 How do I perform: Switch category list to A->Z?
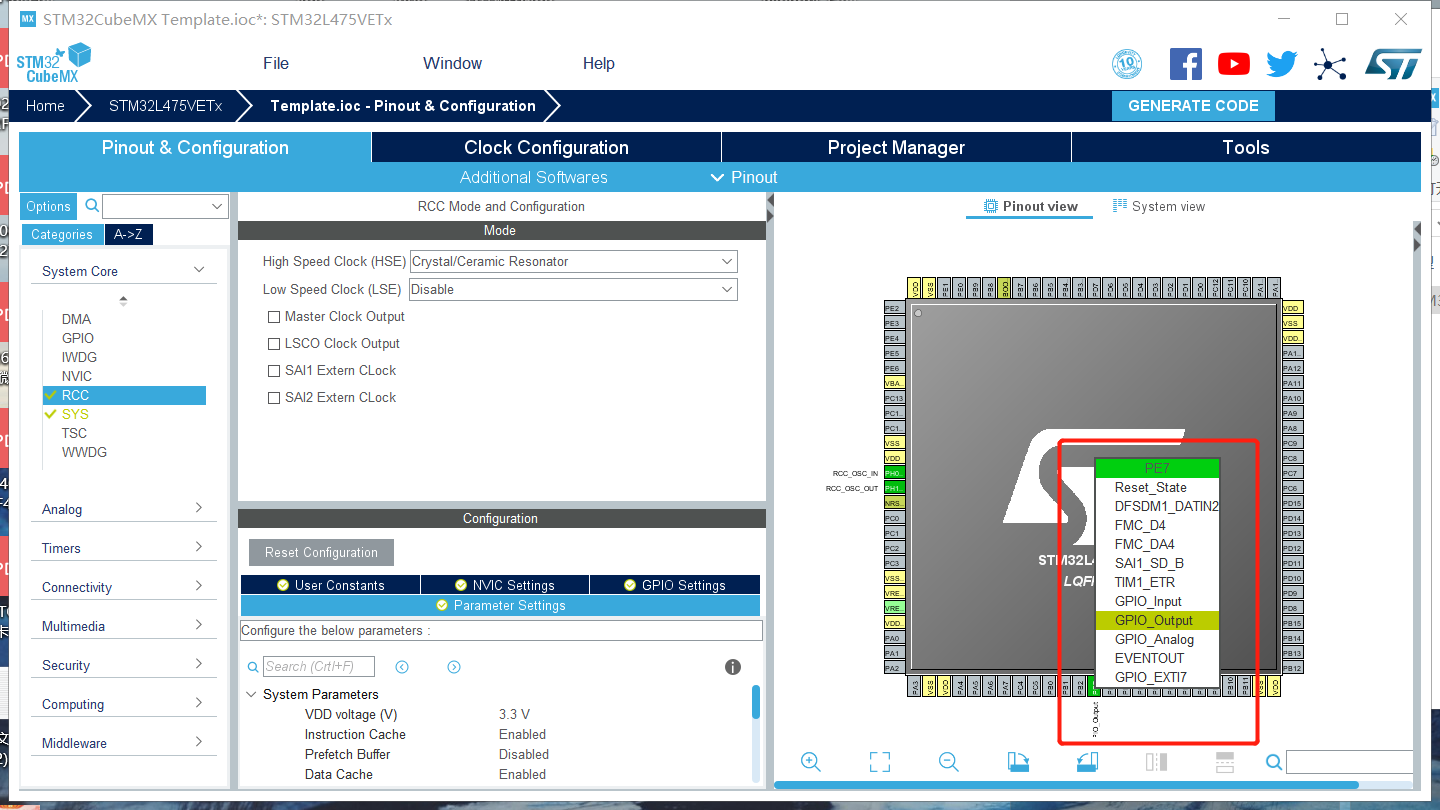point(128,234)
